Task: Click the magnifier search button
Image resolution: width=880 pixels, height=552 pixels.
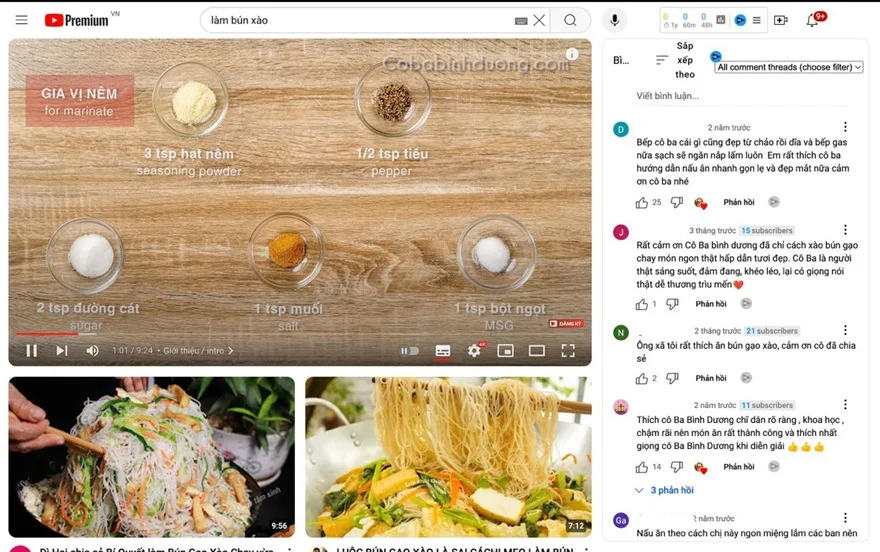Action: coord(570,20)
